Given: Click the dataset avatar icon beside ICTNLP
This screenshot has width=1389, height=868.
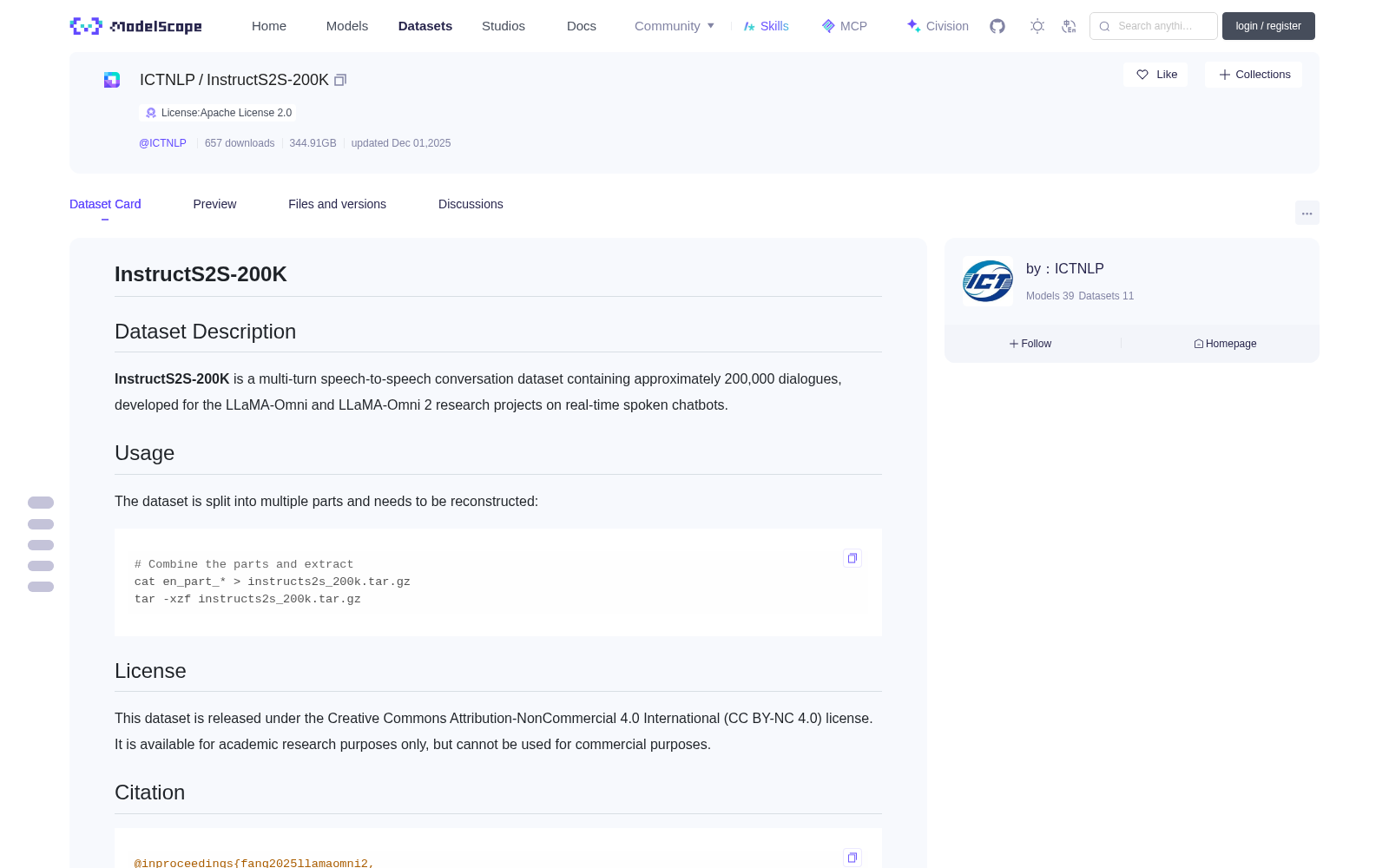Looking at the screenshot, I should (x=112, y=80).
